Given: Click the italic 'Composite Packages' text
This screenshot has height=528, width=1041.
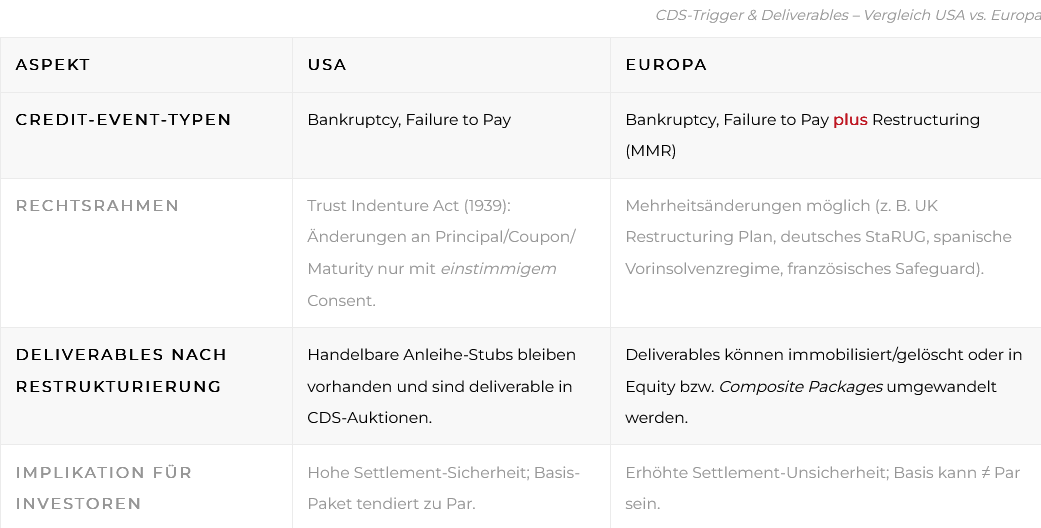Looking at the screenshot, I should pyautogui.click(x=800, y=387).
